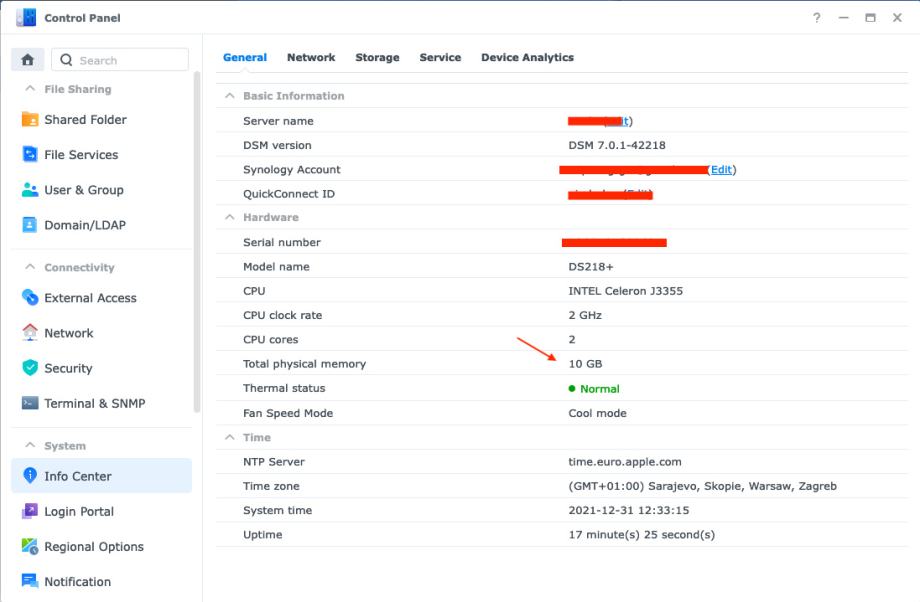920x602 pixels.
Task: Collapse the Time group
Action: pyautogui.click(x=229, y=437)
